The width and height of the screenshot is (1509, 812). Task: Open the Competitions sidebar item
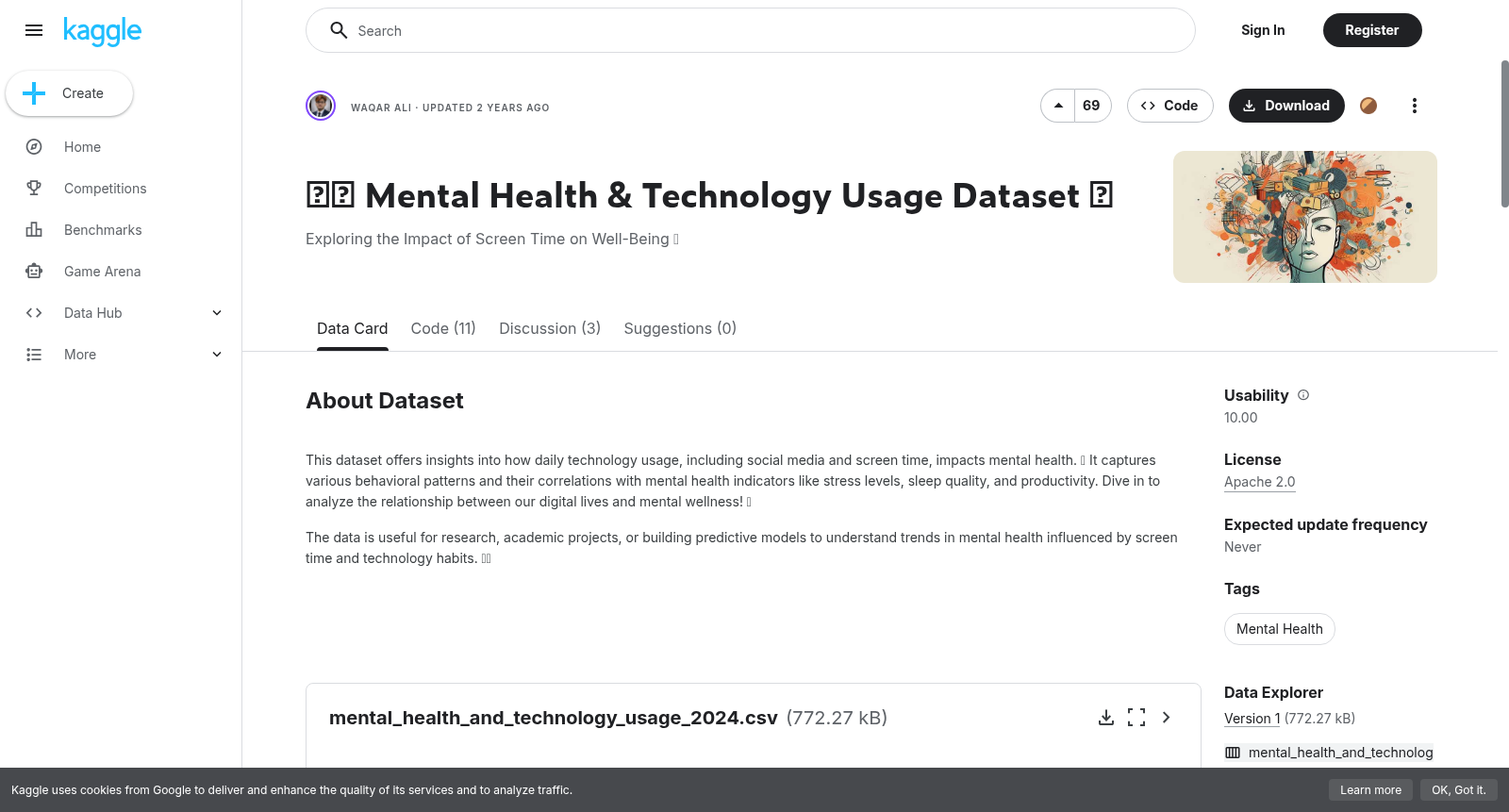[x=121, y=189]
